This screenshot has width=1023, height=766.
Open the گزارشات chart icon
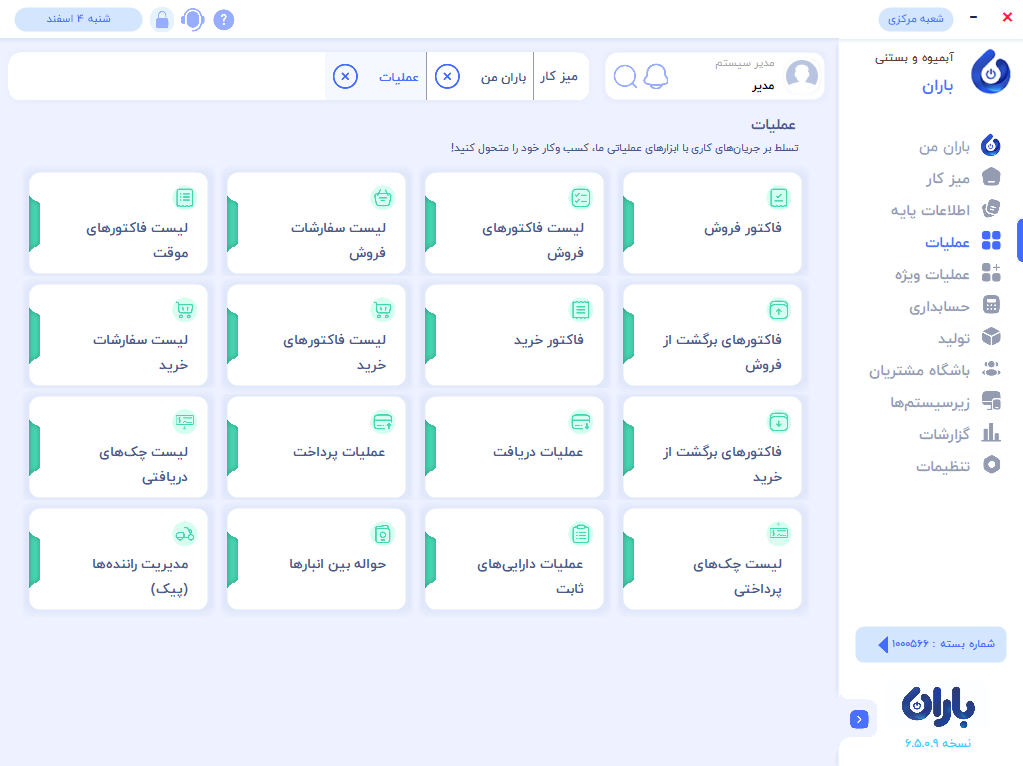point(991,433)
